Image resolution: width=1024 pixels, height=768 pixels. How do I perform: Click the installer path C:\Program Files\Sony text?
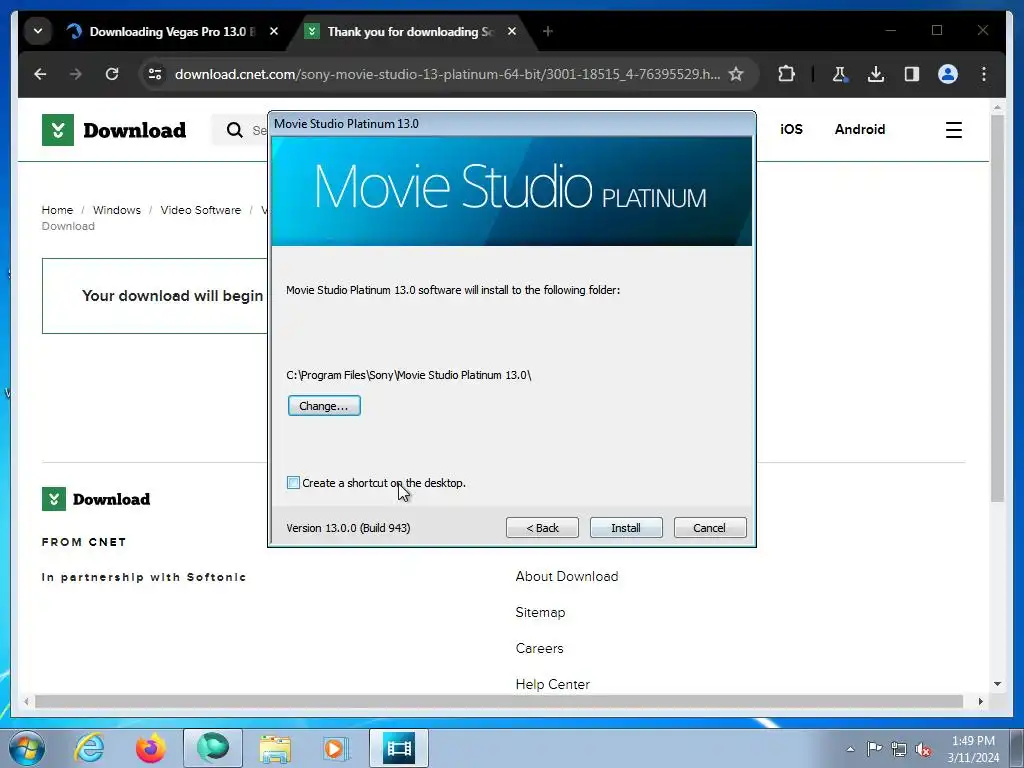409,375
